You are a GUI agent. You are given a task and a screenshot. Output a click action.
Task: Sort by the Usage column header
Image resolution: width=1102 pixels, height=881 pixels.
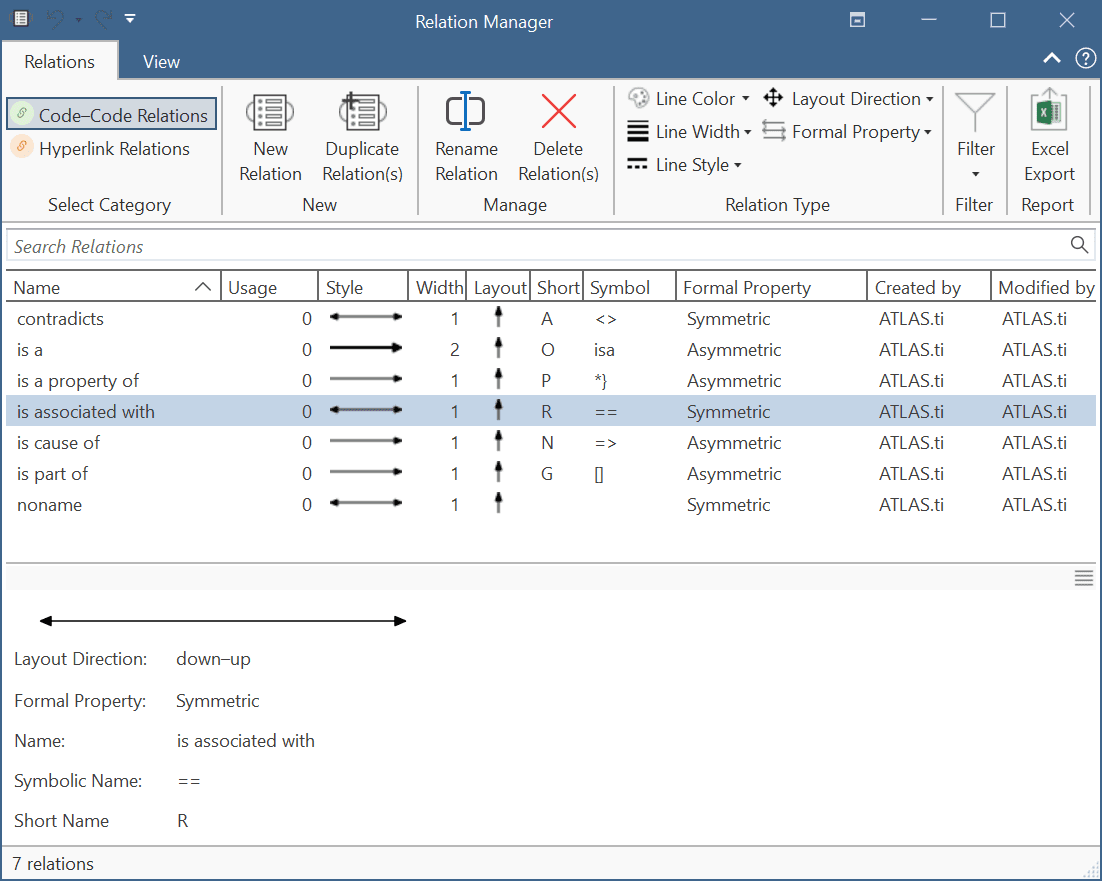tap(269, 287)
